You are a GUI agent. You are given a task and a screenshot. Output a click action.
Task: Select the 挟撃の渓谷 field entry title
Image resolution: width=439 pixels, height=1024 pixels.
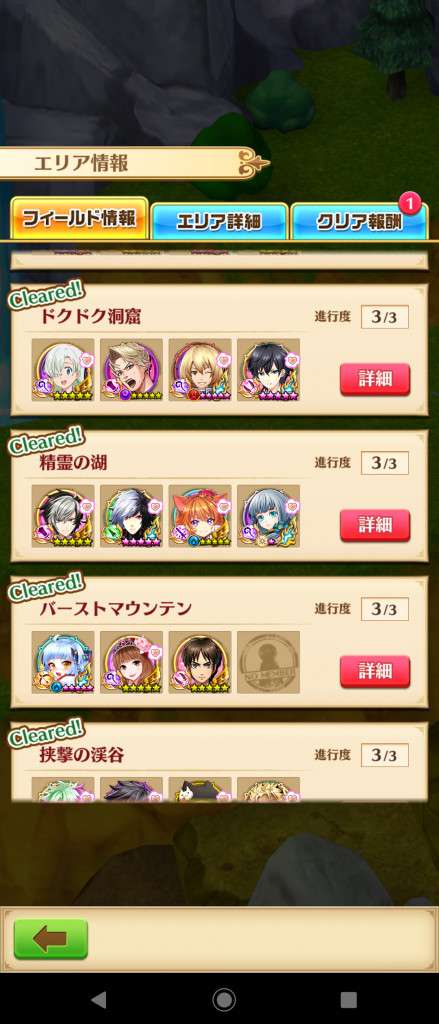pos(82,756)
